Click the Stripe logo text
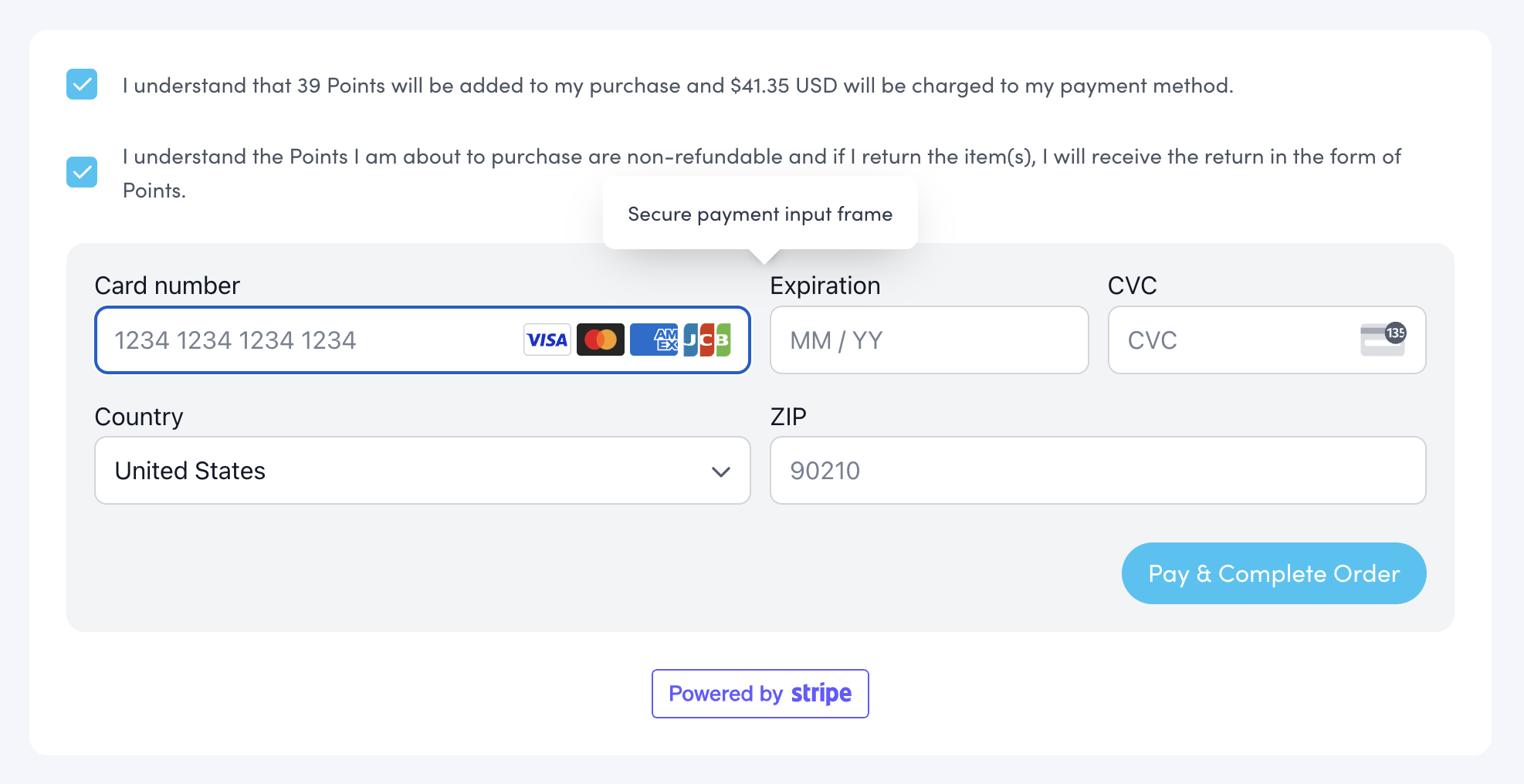The width and height of the screenshot is (1524, 784). click(x=821, y=694)
